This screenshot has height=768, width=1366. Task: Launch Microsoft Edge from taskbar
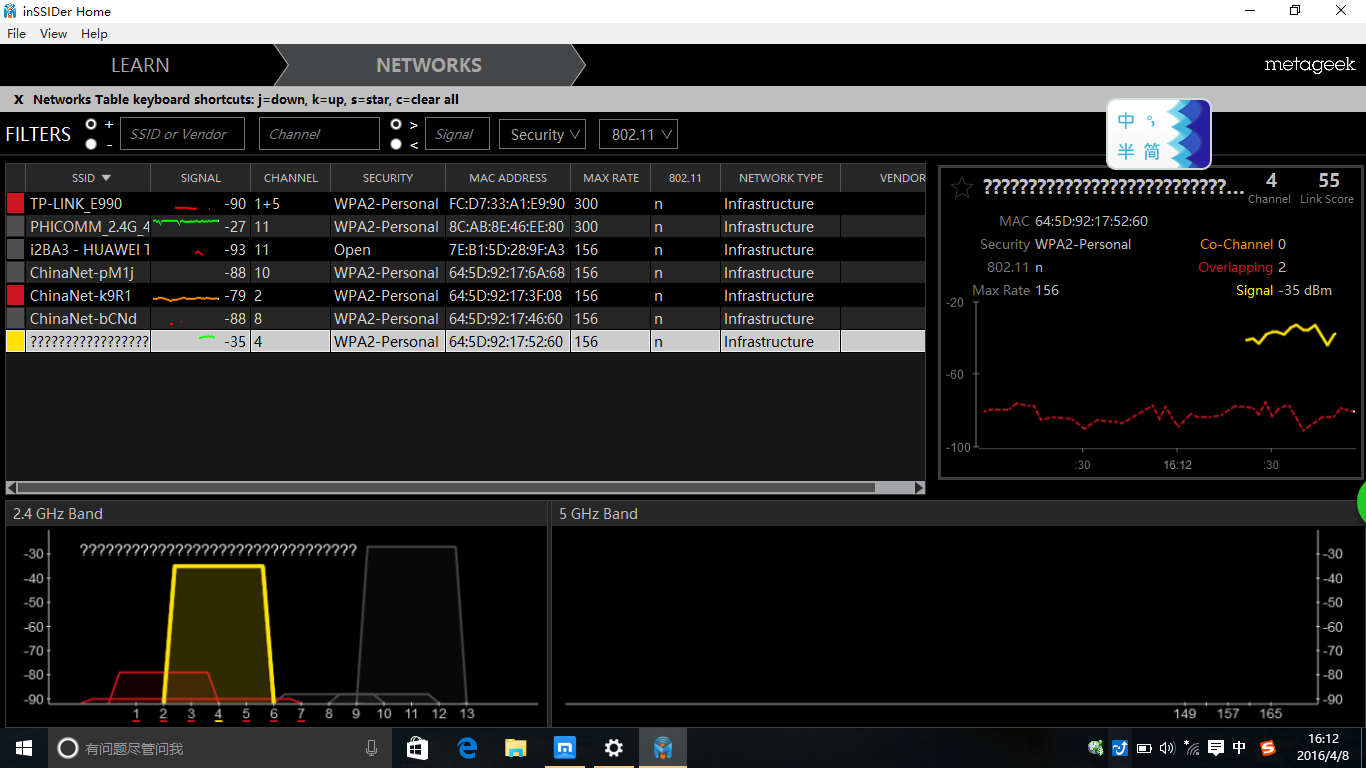[x=467, y=748]
